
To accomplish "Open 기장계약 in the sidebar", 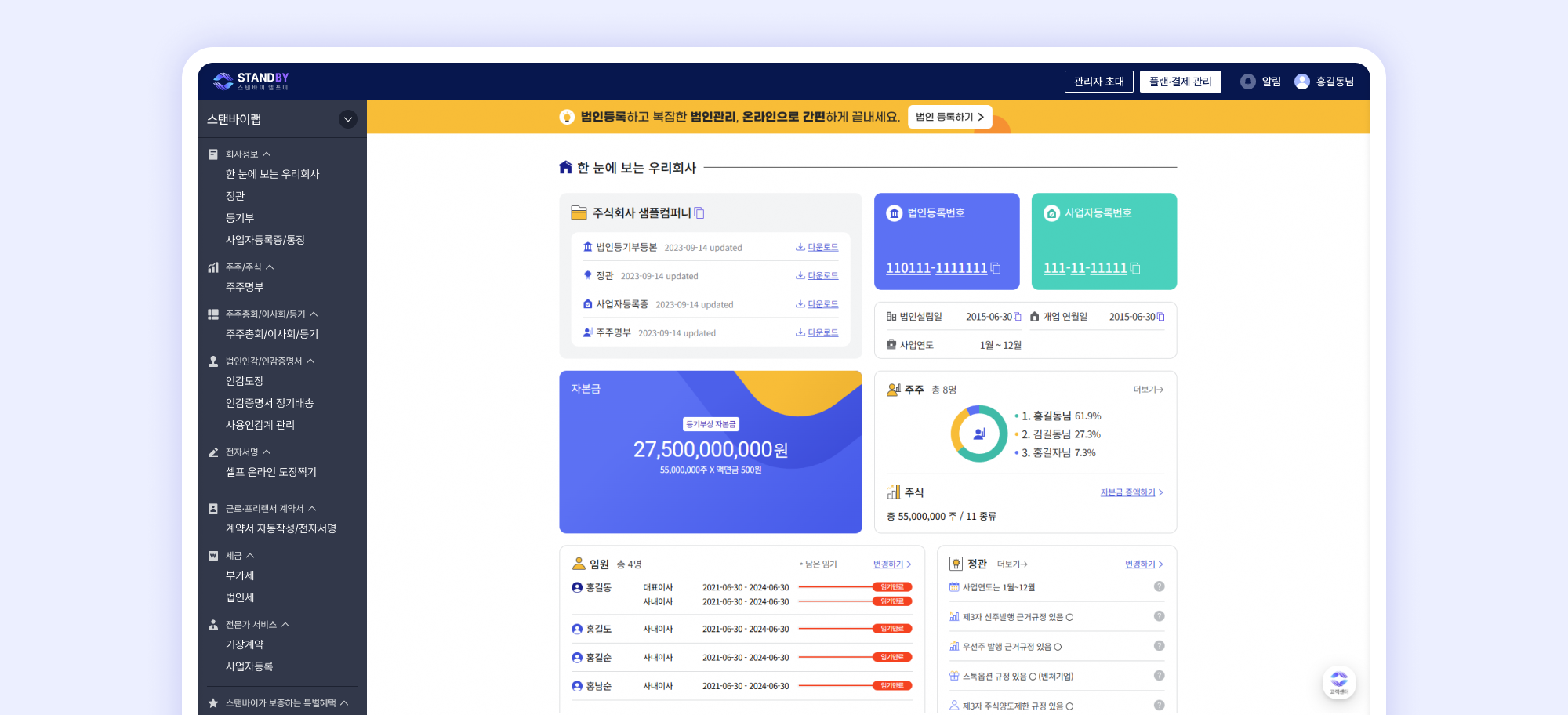I will [x=245, y=644].
